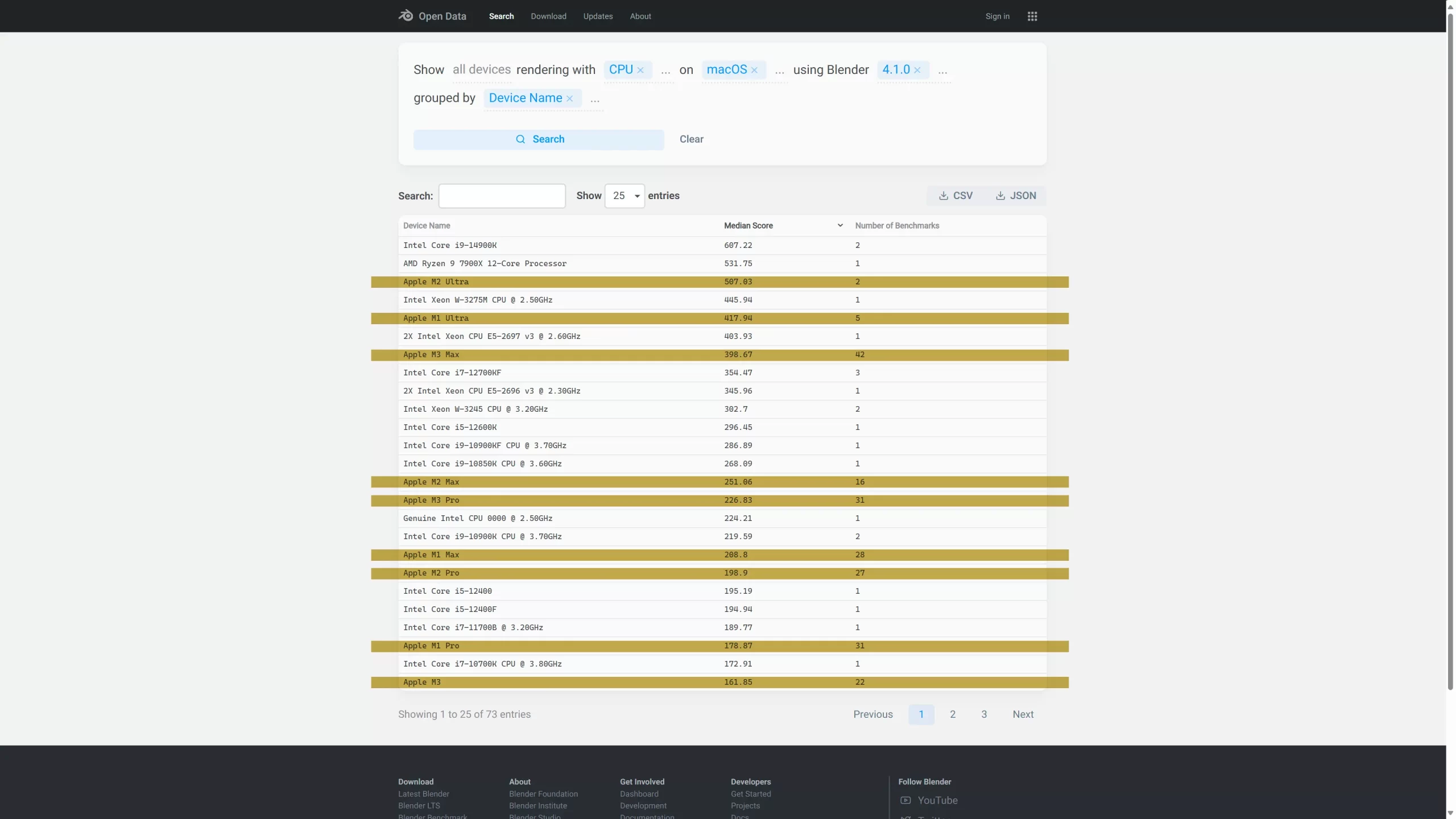Click row 'Intel Core i9-14900K'

722,246
